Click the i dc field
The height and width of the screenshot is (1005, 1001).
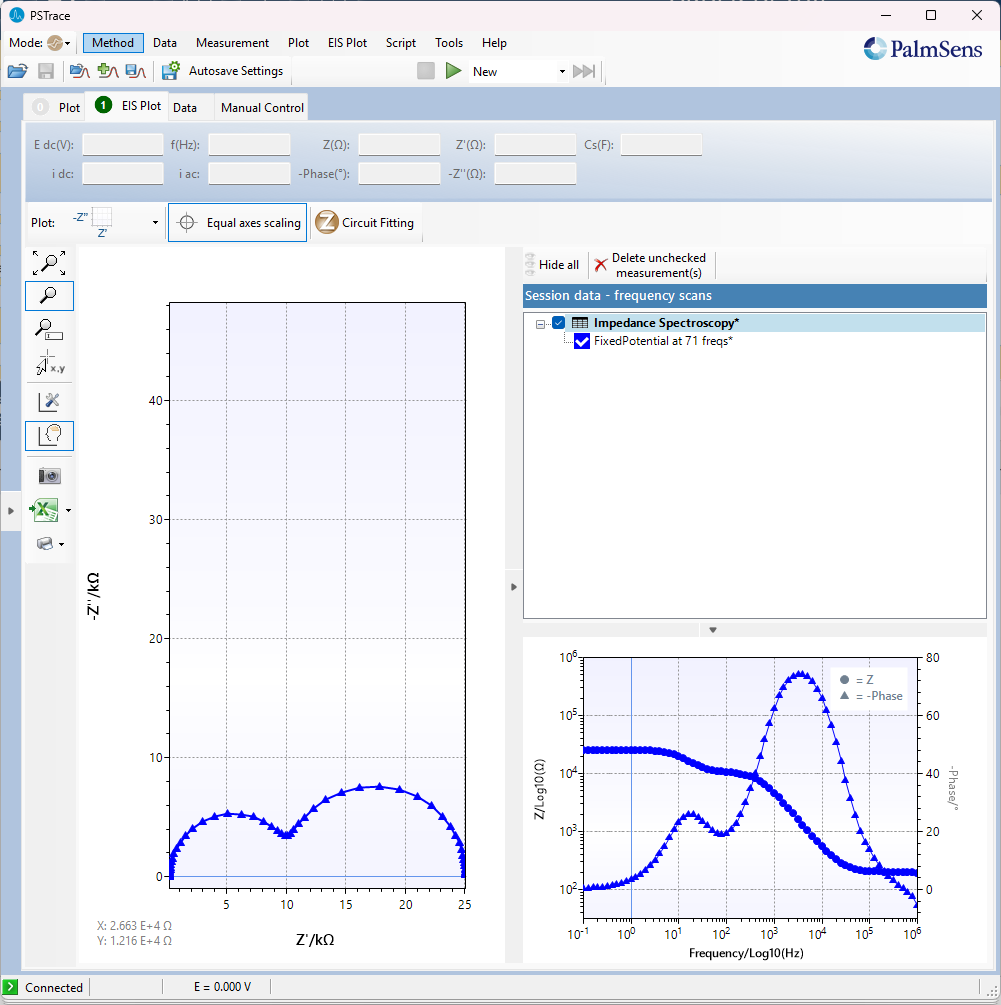pos(122,174)
